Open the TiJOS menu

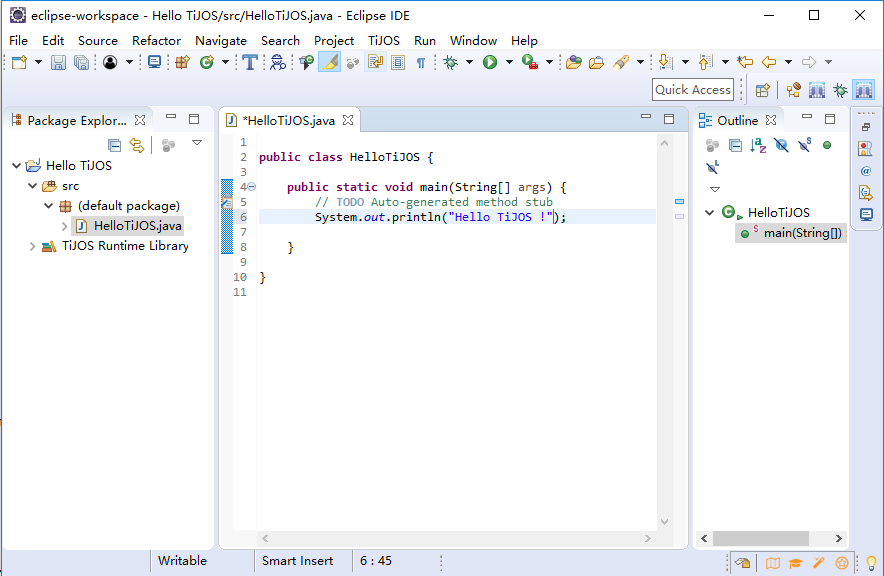384,41
